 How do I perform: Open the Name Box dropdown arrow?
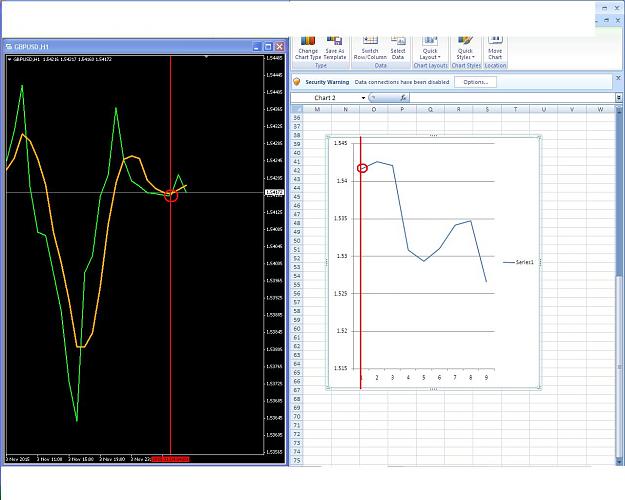pos(363,98)
